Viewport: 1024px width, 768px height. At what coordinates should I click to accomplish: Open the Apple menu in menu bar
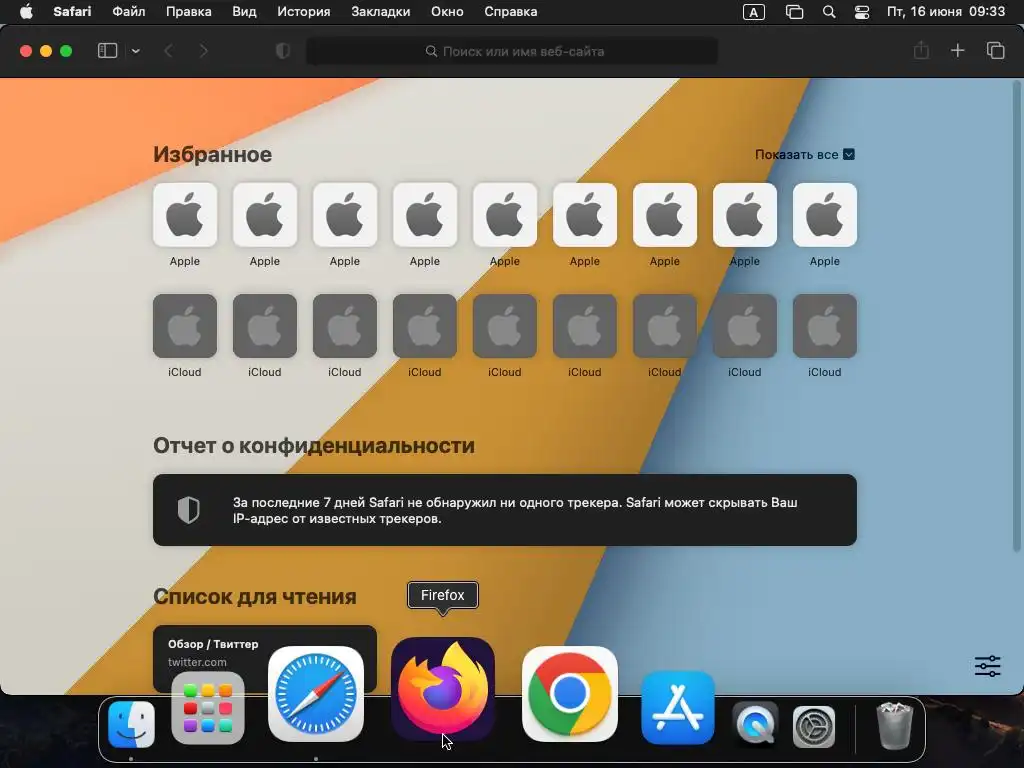point(25,12)
